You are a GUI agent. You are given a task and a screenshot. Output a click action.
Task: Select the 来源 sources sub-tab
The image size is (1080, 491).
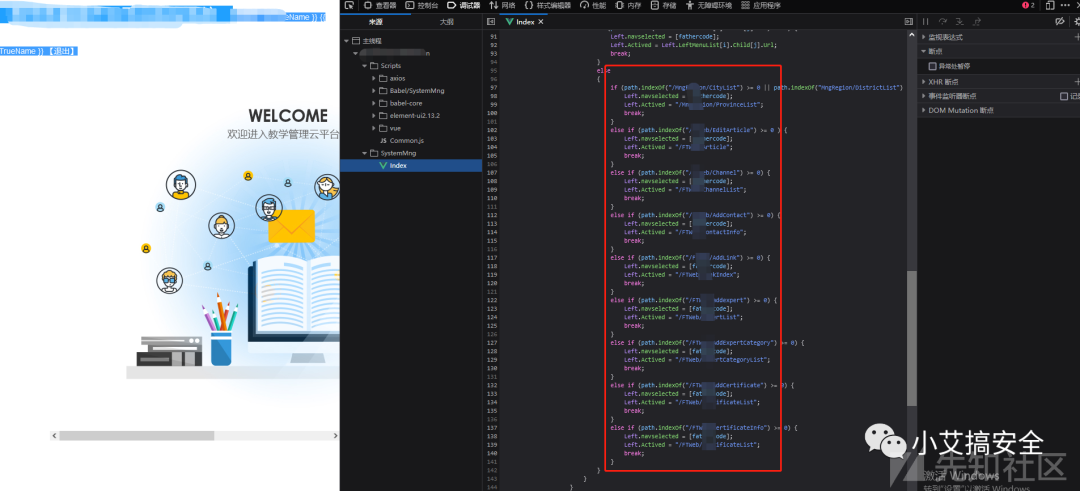tap(375, 22)
